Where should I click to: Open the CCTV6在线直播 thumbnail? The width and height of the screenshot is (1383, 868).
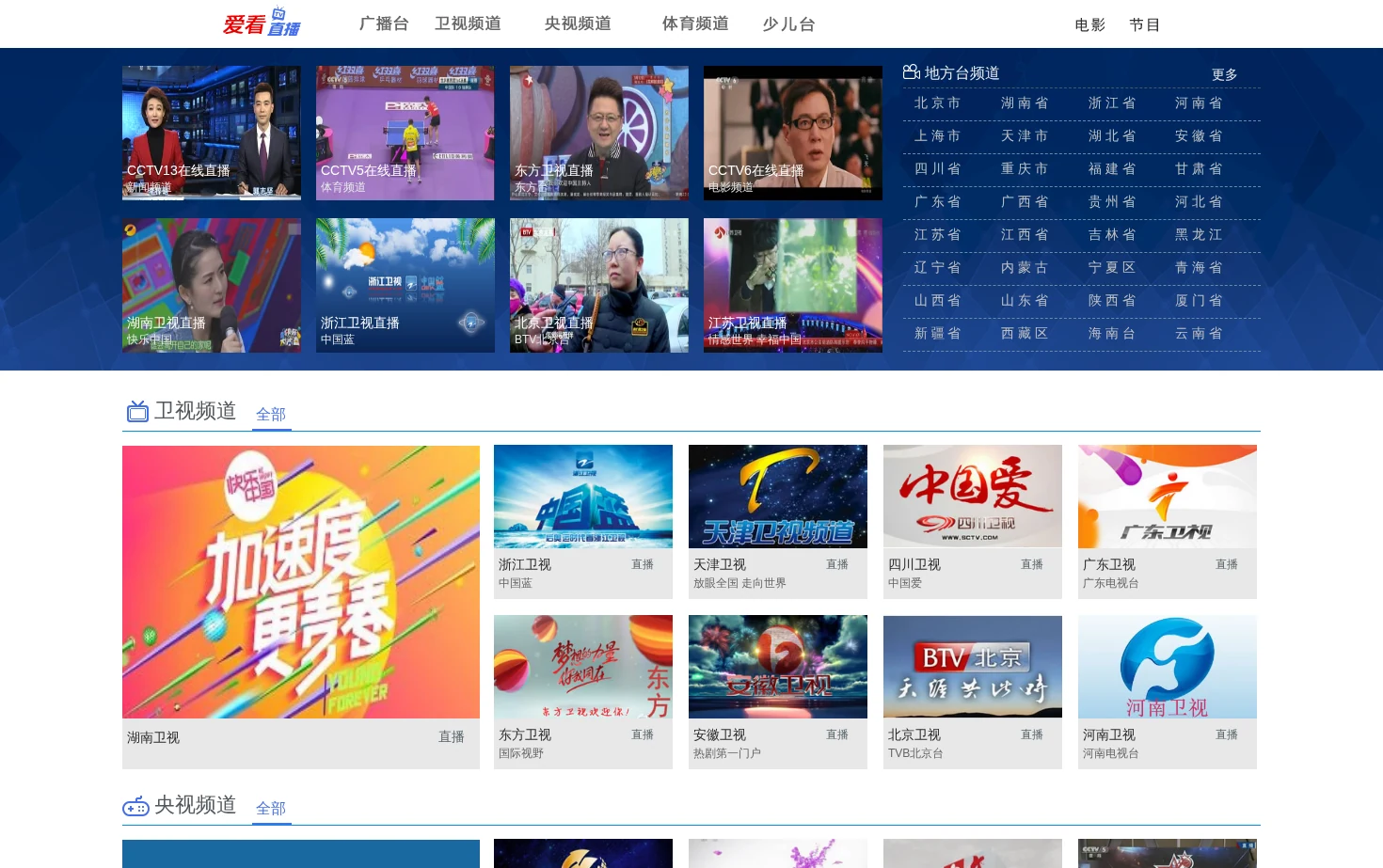click(x=793, y=133)
